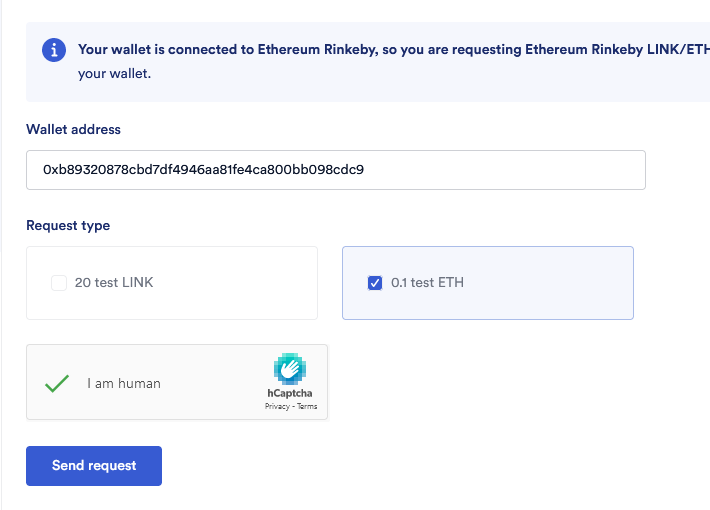Click the Ethereum Rinkeby notice text

(393, 49)
